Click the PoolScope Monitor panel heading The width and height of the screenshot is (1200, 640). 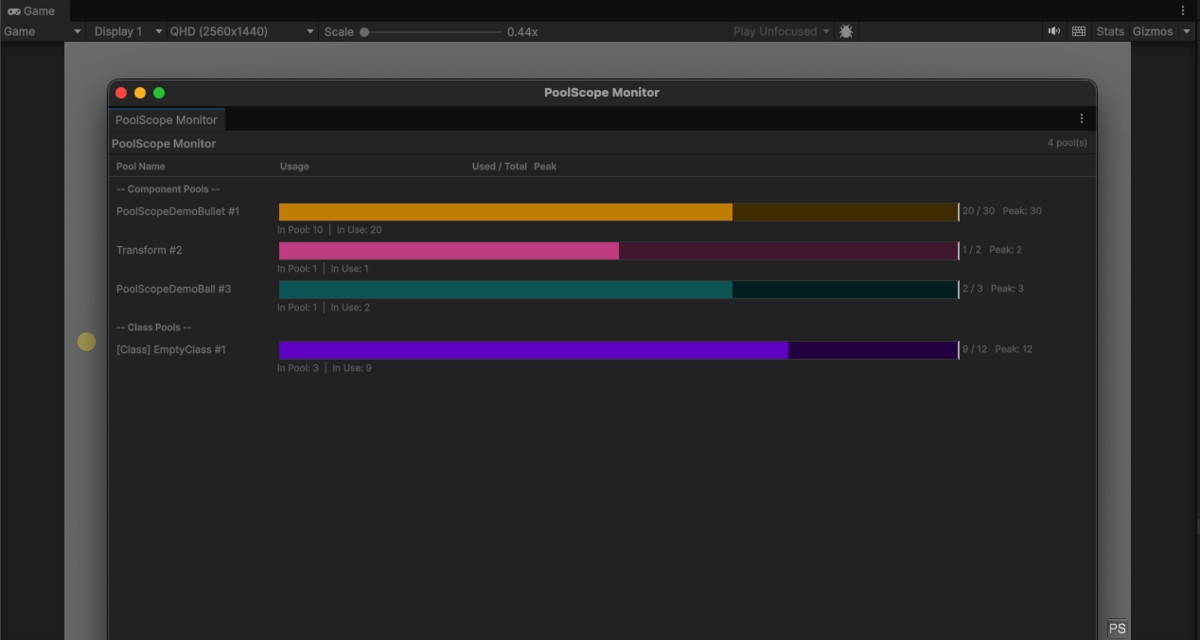[164, 144]
